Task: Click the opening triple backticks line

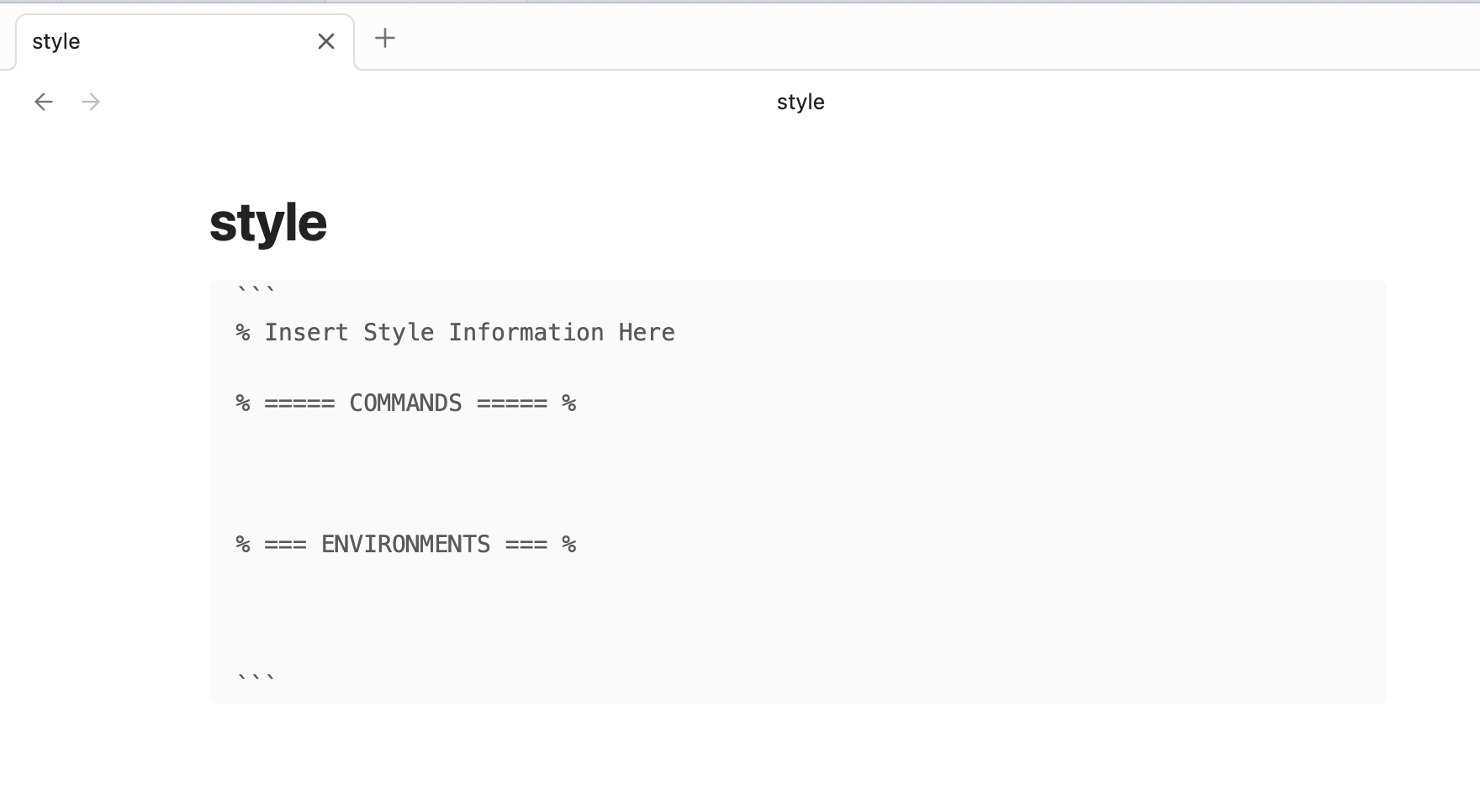Action: pyautogui.click(x=256, y=291)
